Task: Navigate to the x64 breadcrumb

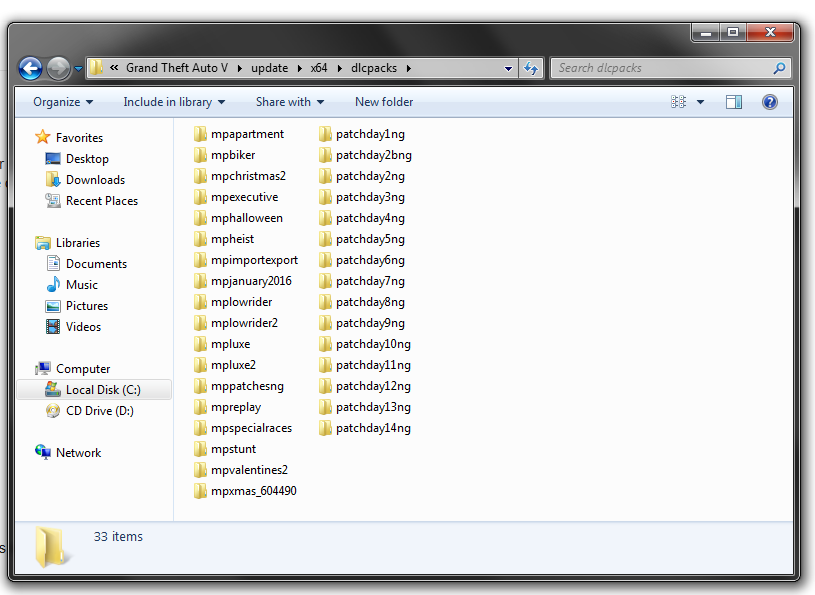Action: point(319,68)
